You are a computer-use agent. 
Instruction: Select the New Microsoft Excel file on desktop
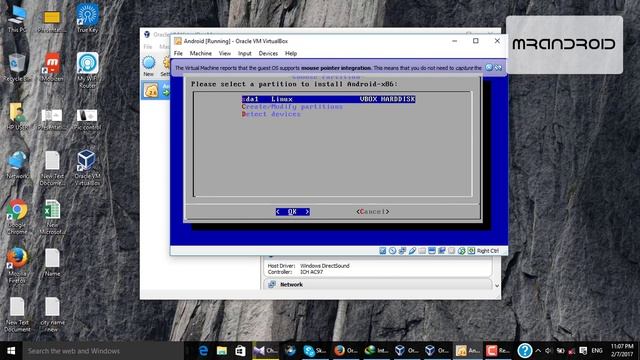pyautogui.click(x=52, y=217)
